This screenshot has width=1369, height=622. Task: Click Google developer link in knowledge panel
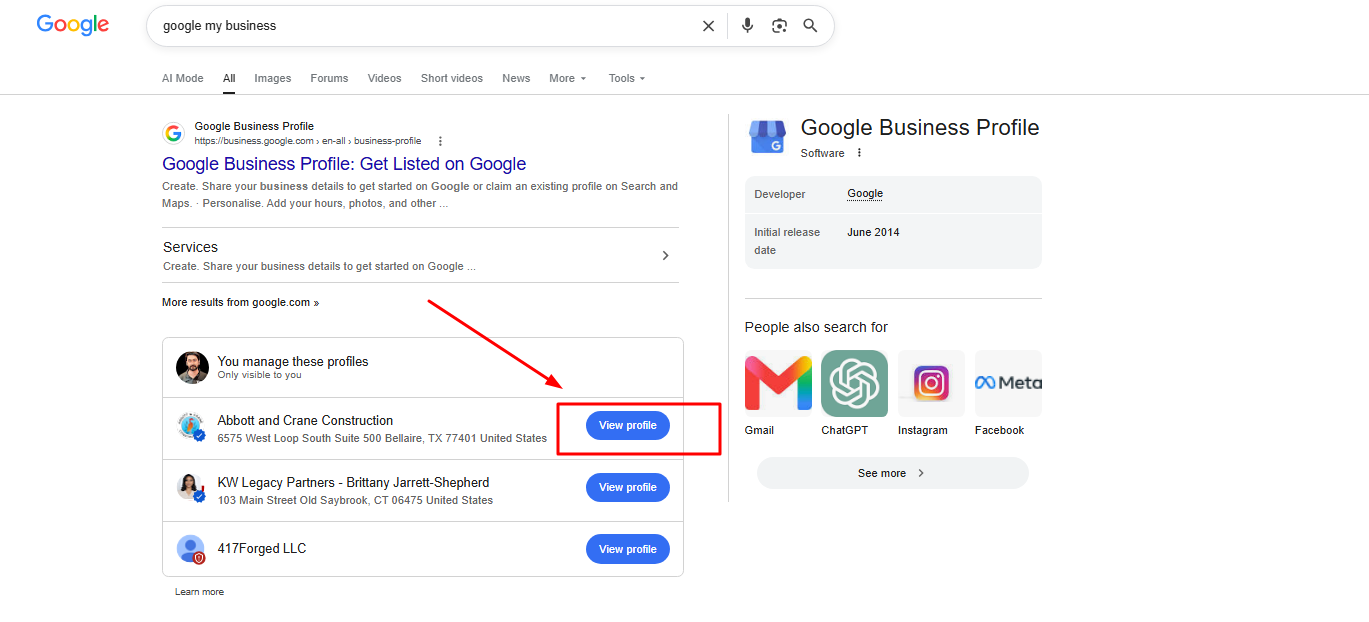(865, 194)
